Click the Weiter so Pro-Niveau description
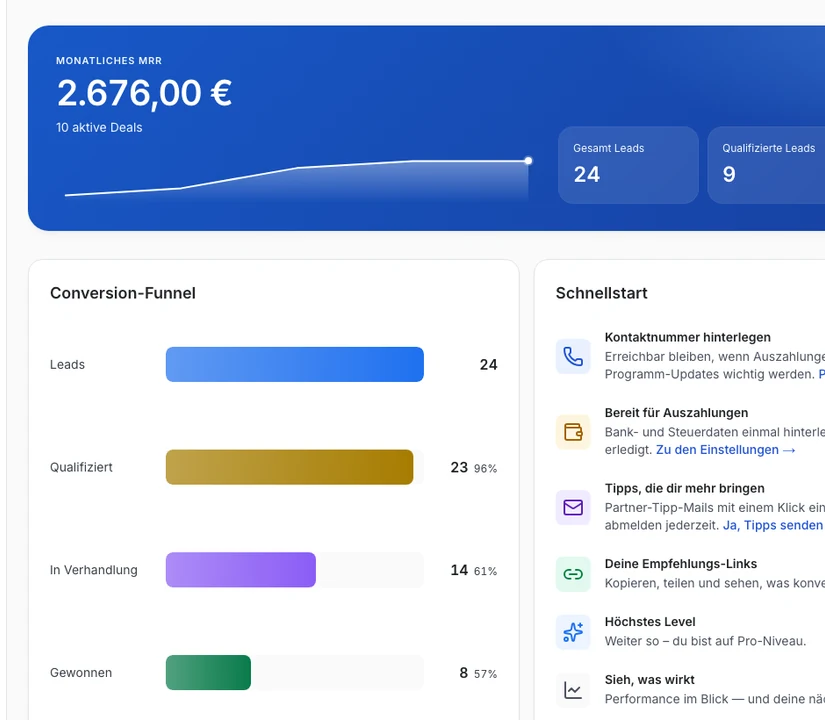Screen dimensions: 825x720 705,641
